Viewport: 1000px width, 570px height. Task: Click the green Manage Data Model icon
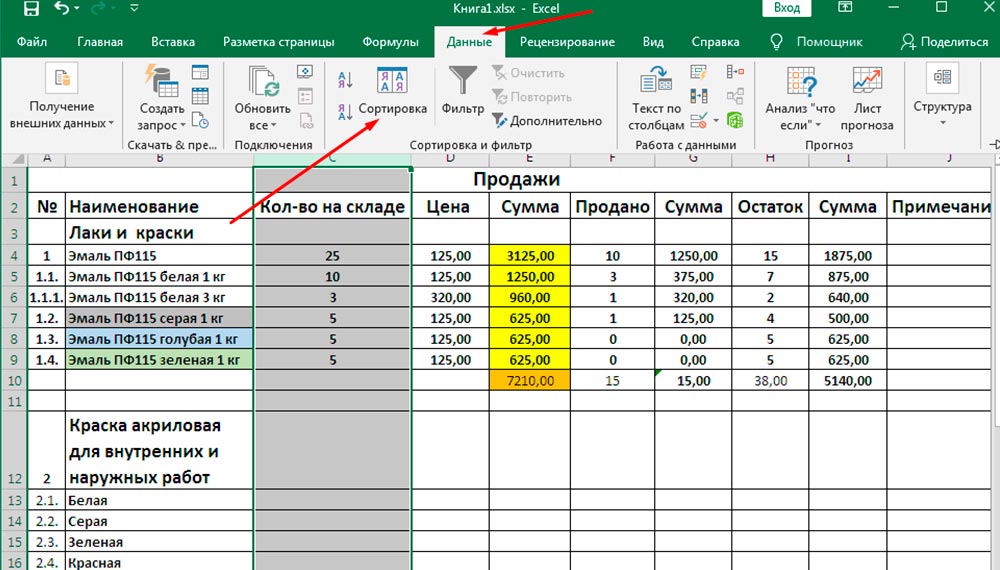735,120
